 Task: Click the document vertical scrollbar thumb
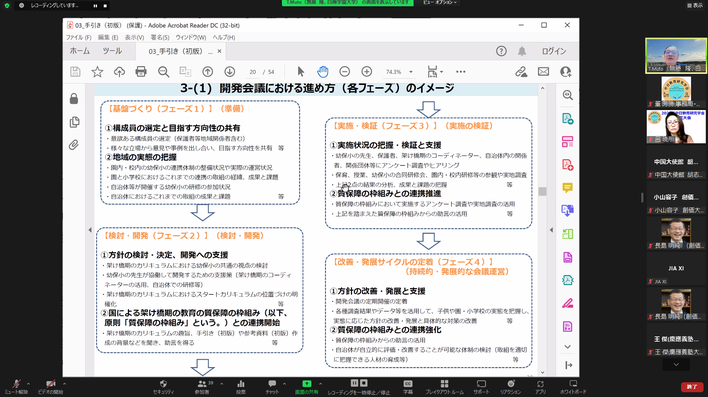tap(542, 191)
